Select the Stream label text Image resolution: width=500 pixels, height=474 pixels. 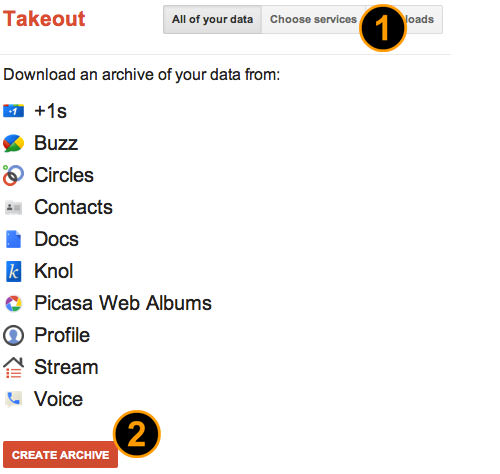pyautogui.click(x=66, y=367)
